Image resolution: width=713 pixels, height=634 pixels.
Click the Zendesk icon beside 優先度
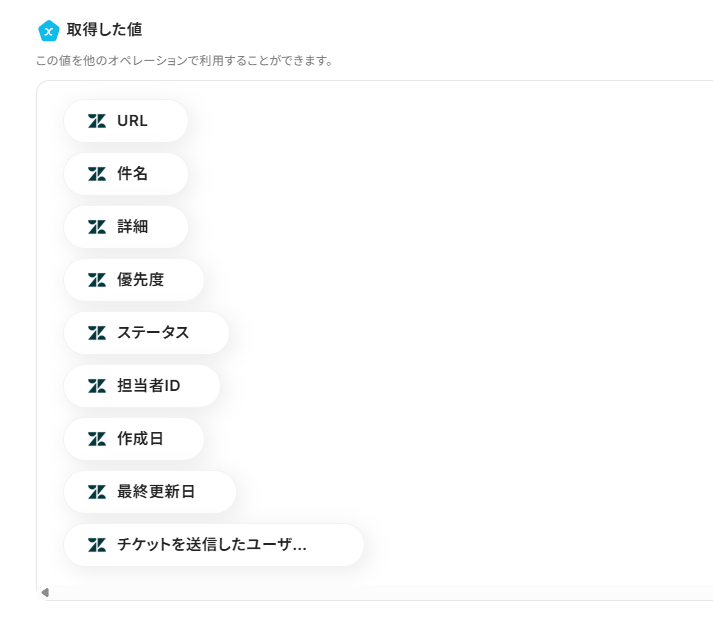tap(97, 280)
